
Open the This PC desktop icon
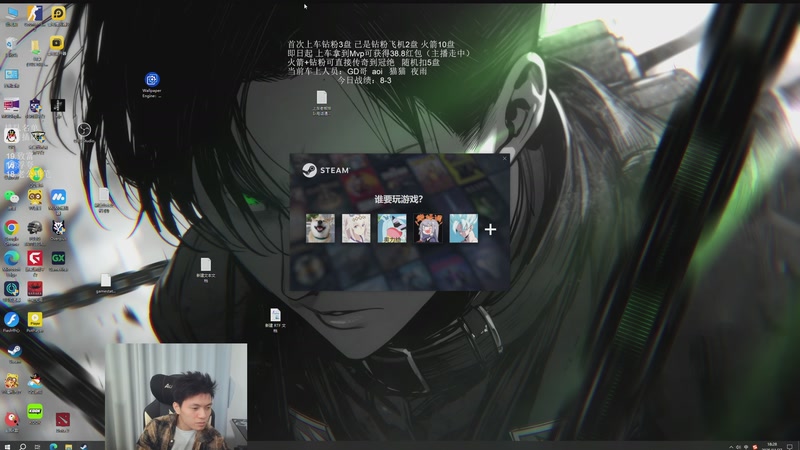point(11,16)
